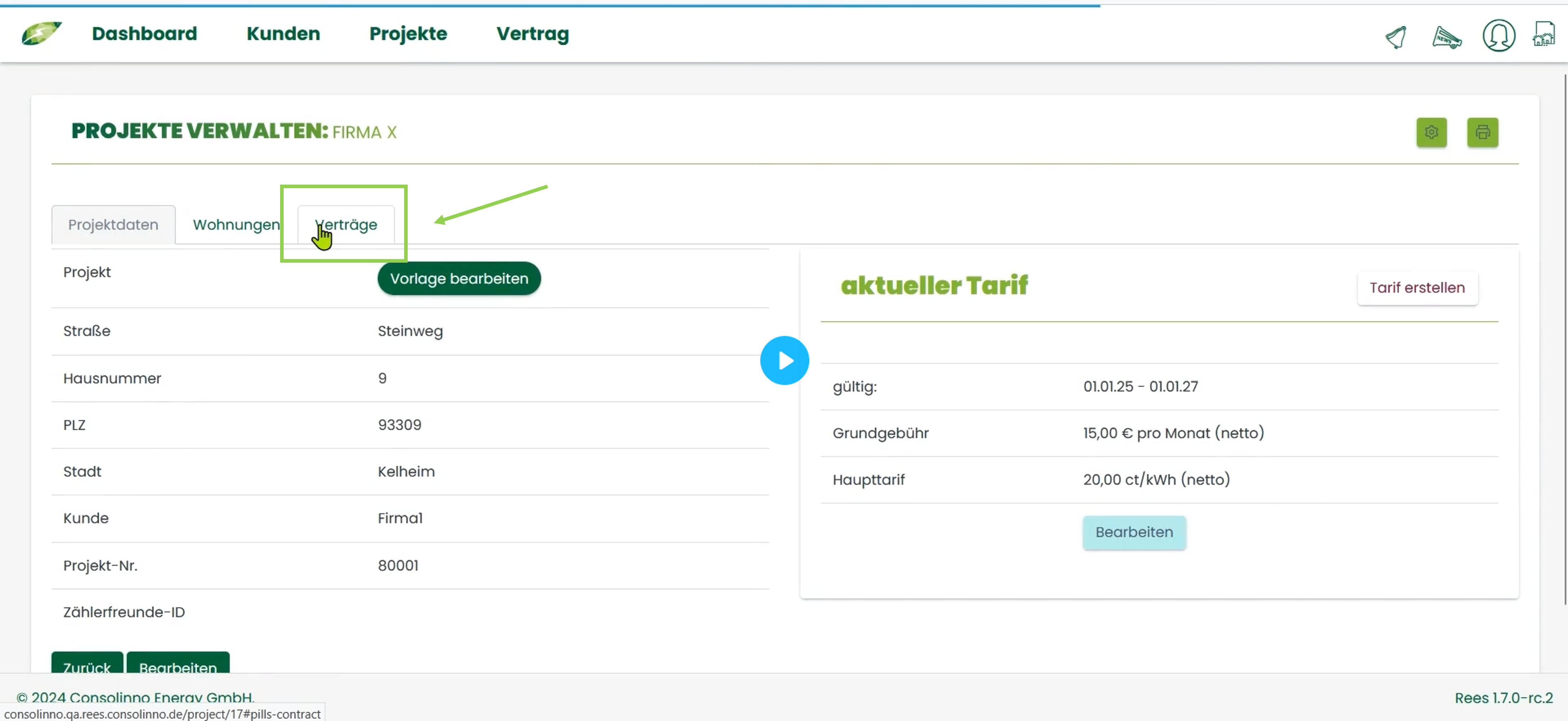This screenshot has width=1568, height=721.
Task: Open the user profile icon
Action: tap(1499, 37)
